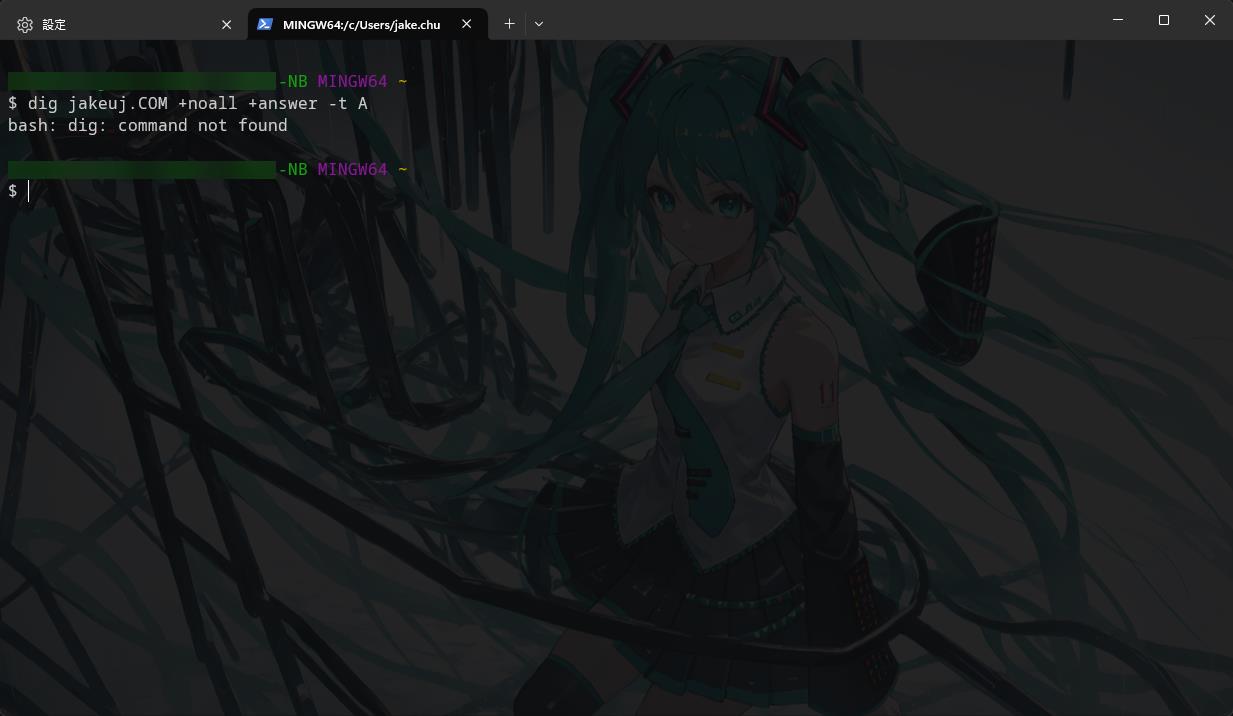This screenshot has width=1233, height=716.
Task: Select the MINGW64:/c/Users/jake.chu tab
Action: (x=368, y=24)
